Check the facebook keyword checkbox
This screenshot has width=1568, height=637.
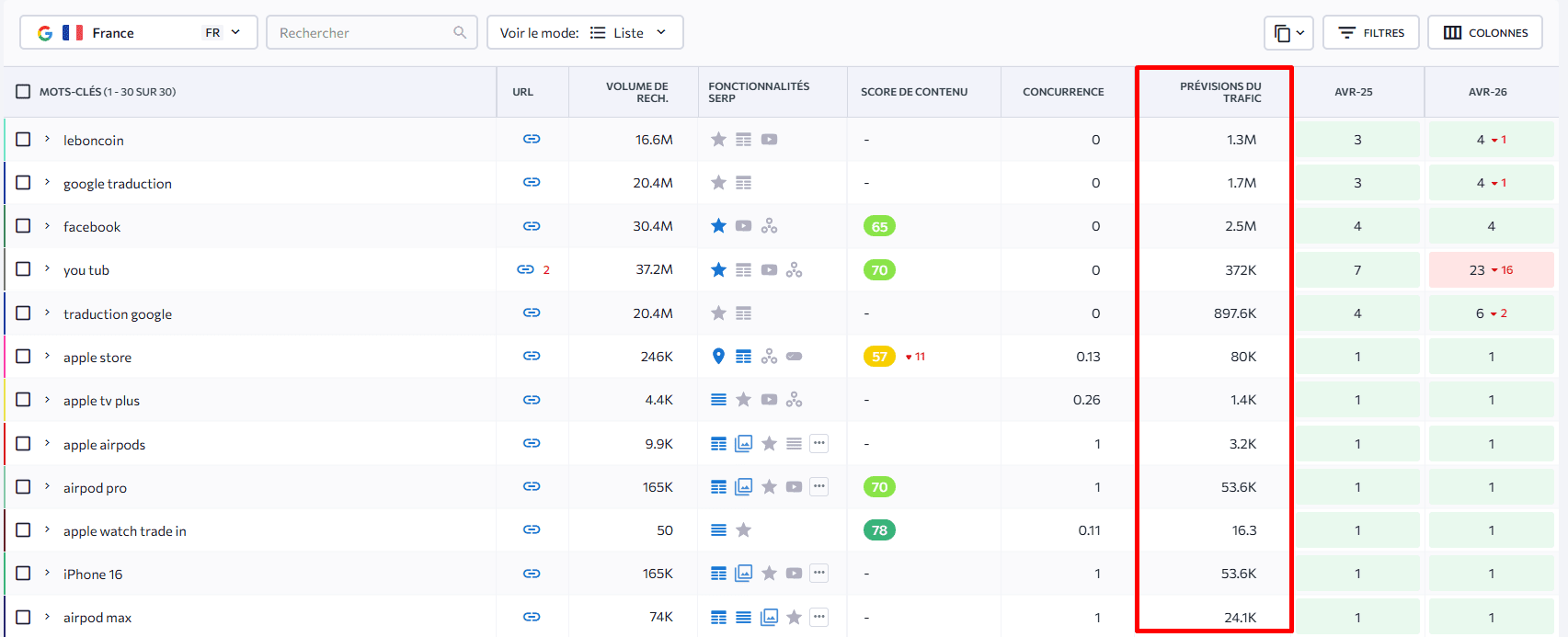tap(23, 225)
